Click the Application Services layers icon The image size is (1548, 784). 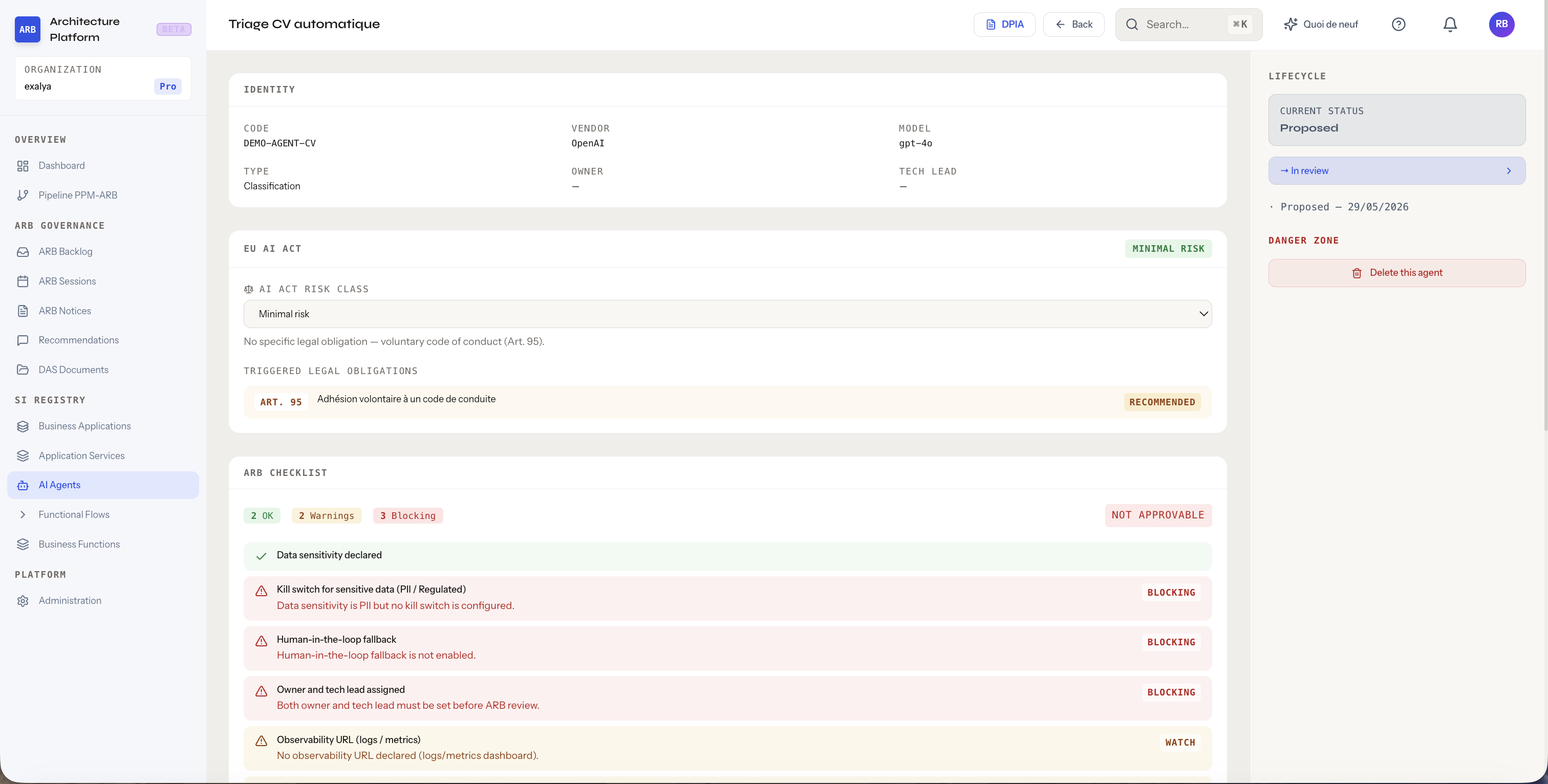coord(23,455)
